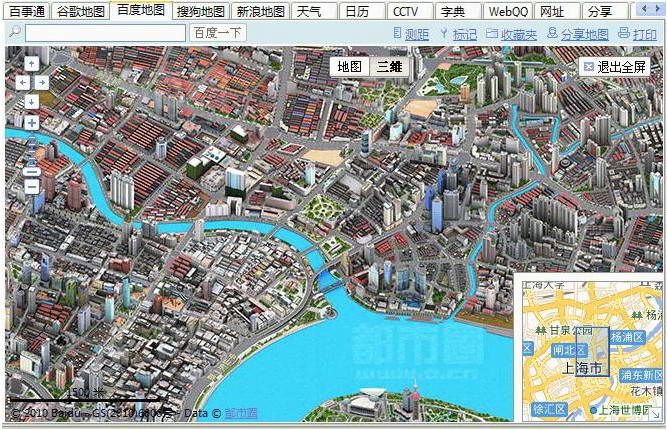The image size is (667, 430).
Task: Open the WebQQ tab
Action: (507, 11)
